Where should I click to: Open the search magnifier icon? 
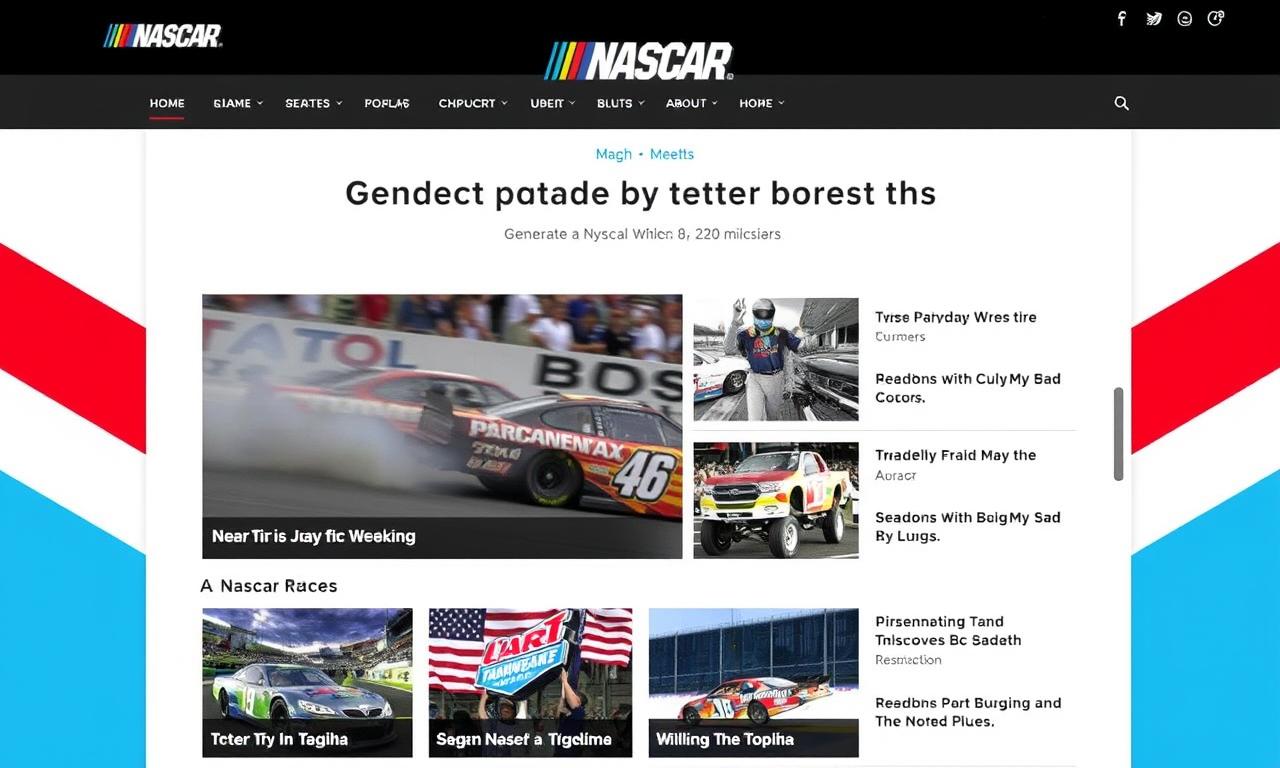tap(1122, 103)
